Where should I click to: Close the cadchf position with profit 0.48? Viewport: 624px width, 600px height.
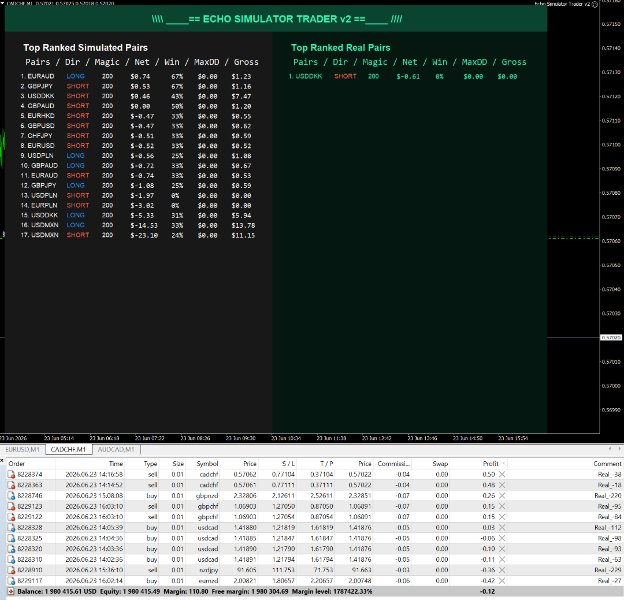(x=502, y=485)
